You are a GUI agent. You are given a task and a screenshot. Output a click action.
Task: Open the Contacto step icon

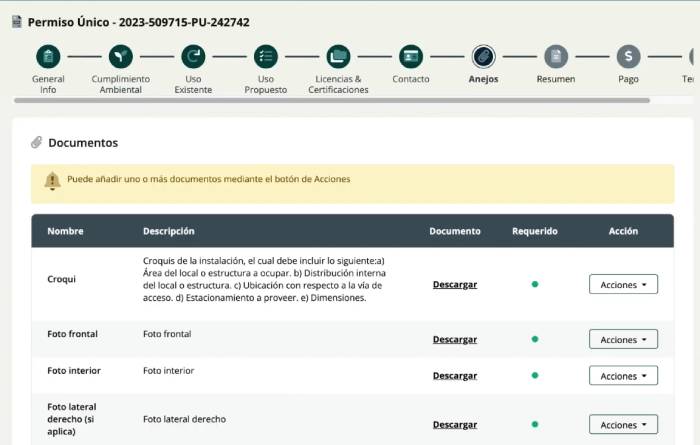tap(411, 57)
